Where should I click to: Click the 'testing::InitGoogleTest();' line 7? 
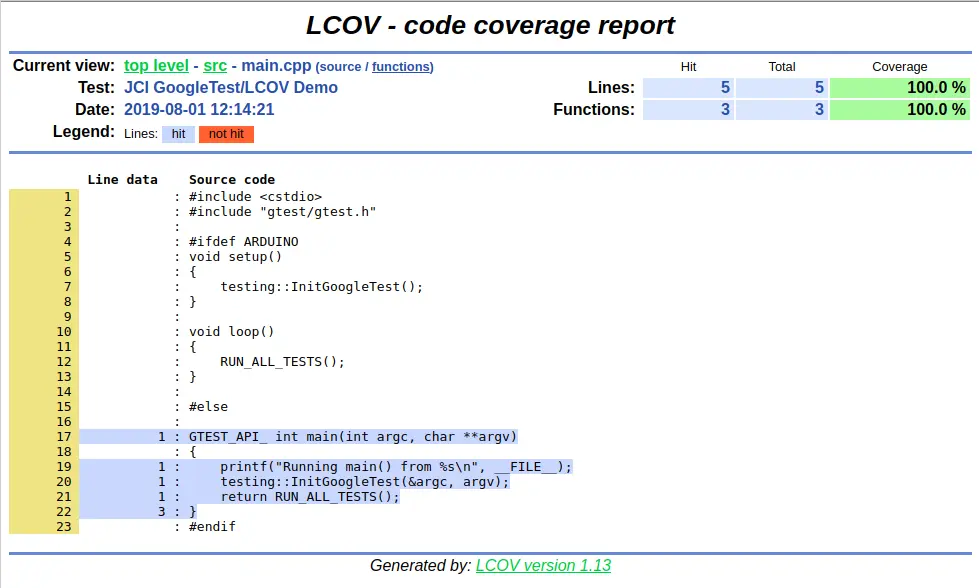click(322, 287)
